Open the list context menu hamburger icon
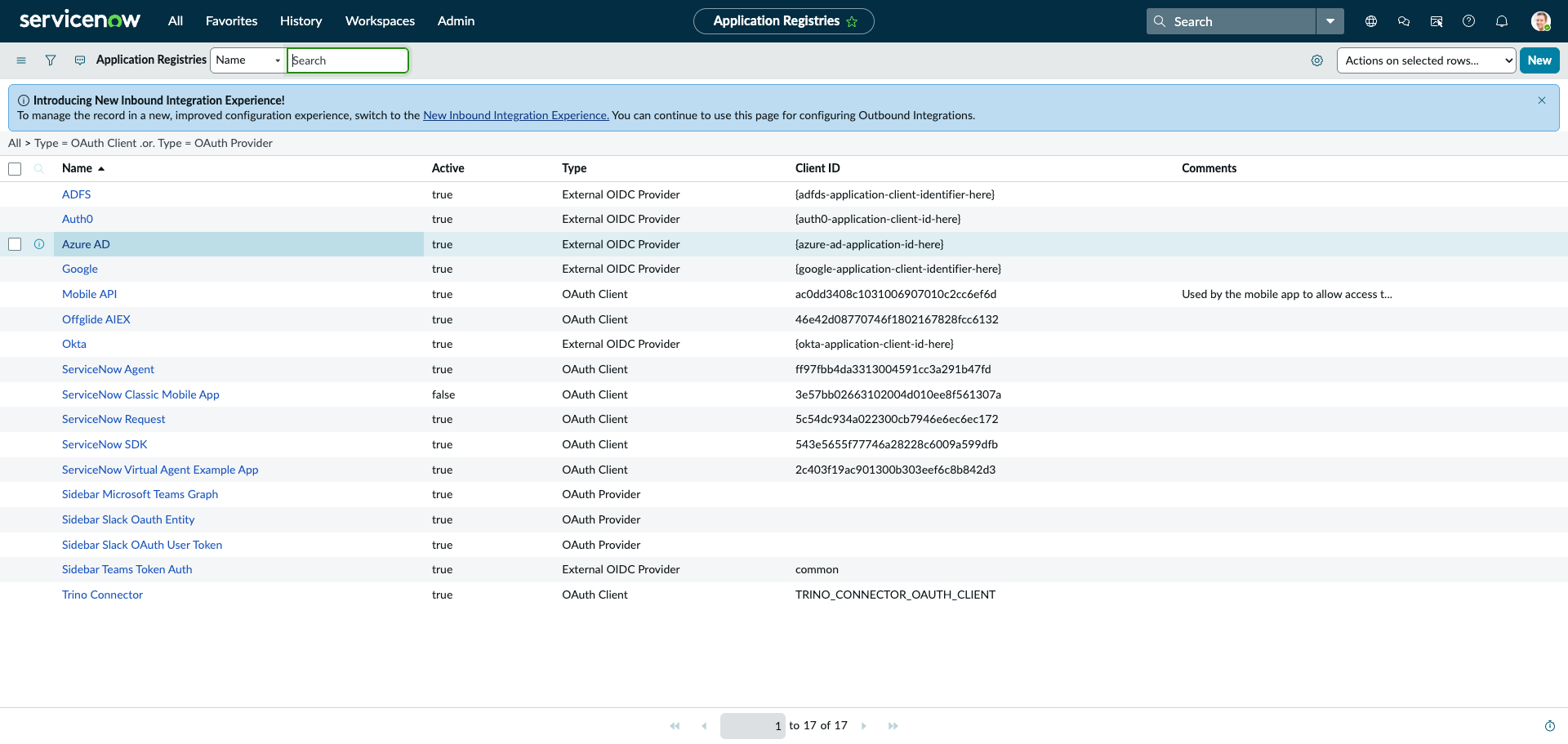The height and width of the screenshot is (744, 1568). (21, 60)
